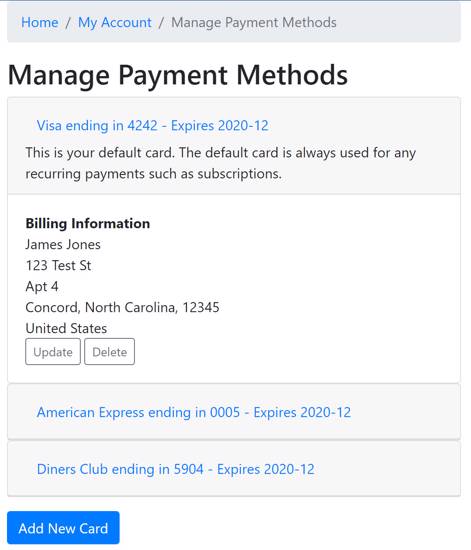This screenshot has height=550, width=471.
Task: Go to Home via breadcrumb
Action: [x=40, y=22]
